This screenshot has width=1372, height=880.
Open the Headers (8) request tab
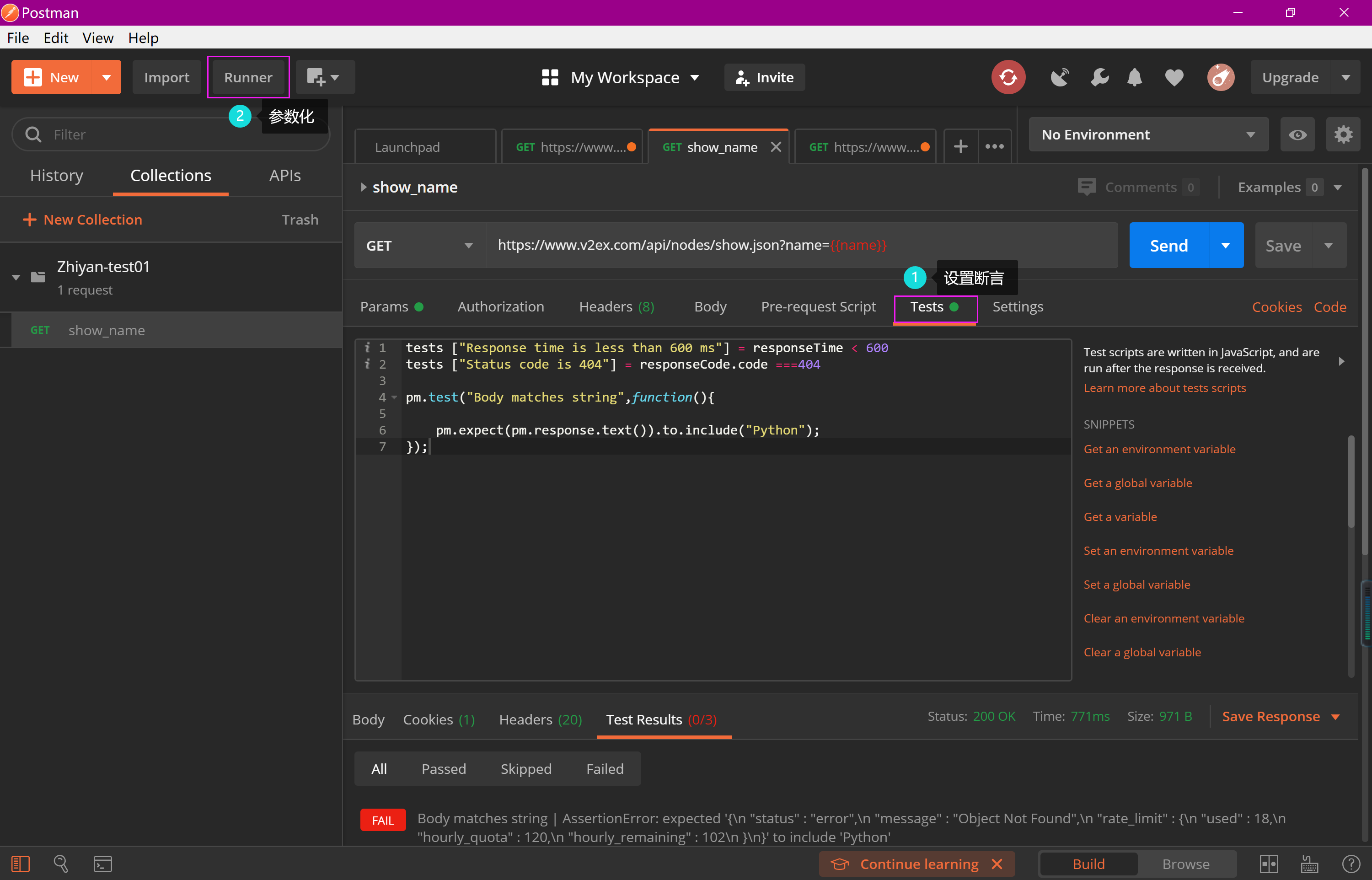616,307
